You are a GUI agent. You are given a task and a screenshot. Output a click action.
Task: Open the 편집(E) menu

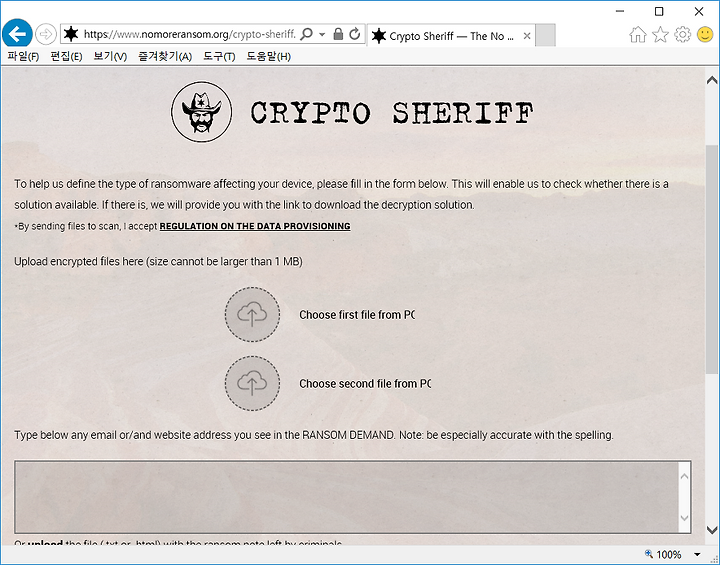[x=66, y=56]
